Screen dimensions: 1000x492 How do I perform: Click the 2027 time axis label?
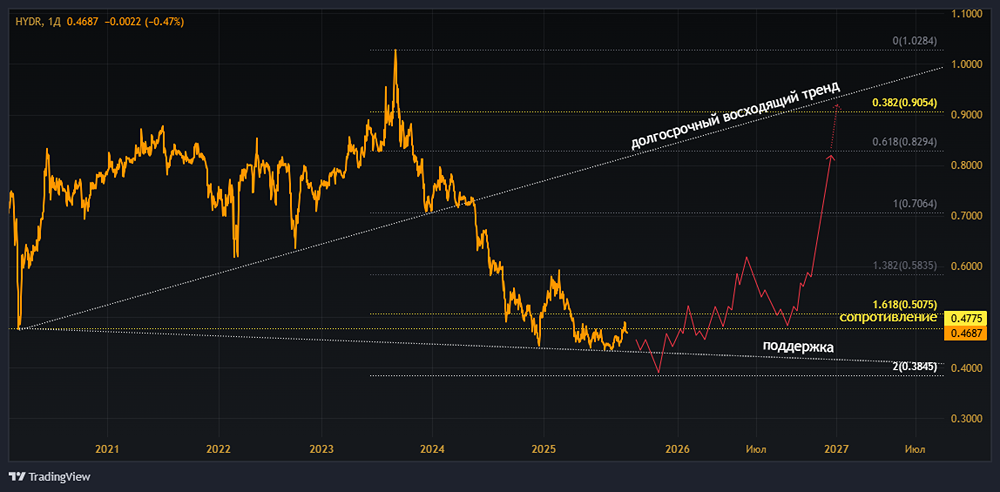coord(835,449)
